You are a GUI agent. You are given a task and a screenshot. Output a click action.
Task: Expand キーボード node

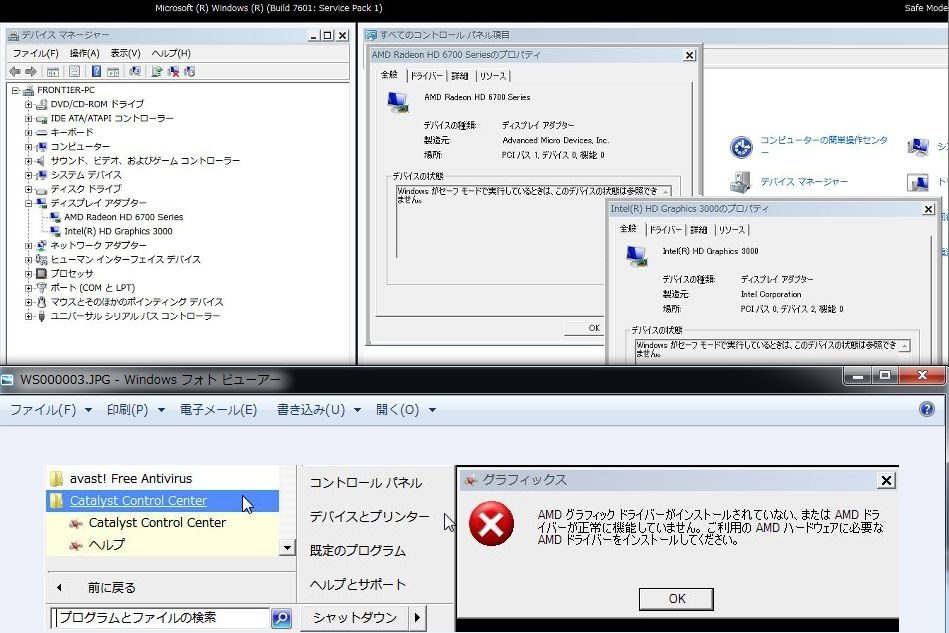tap(28, 132)
